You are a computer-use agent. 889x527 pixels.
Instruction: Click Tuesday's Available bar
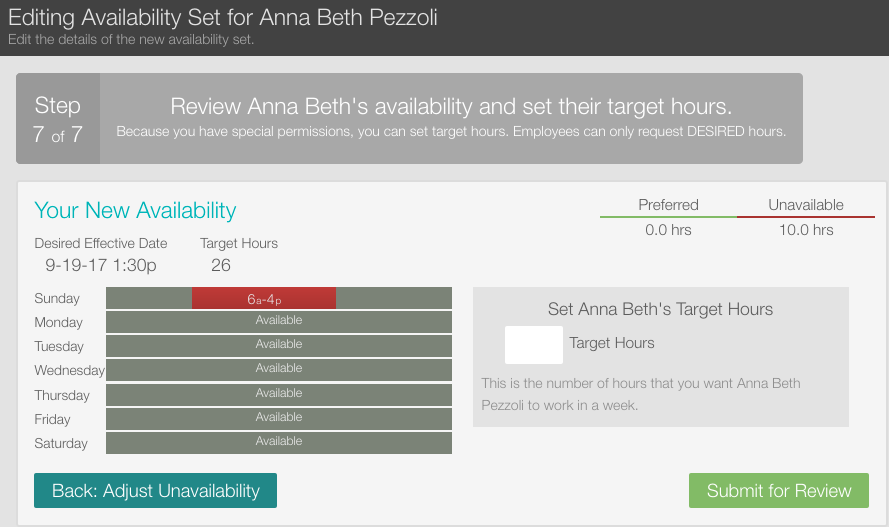pyautogui.click(x=279, y=346)
